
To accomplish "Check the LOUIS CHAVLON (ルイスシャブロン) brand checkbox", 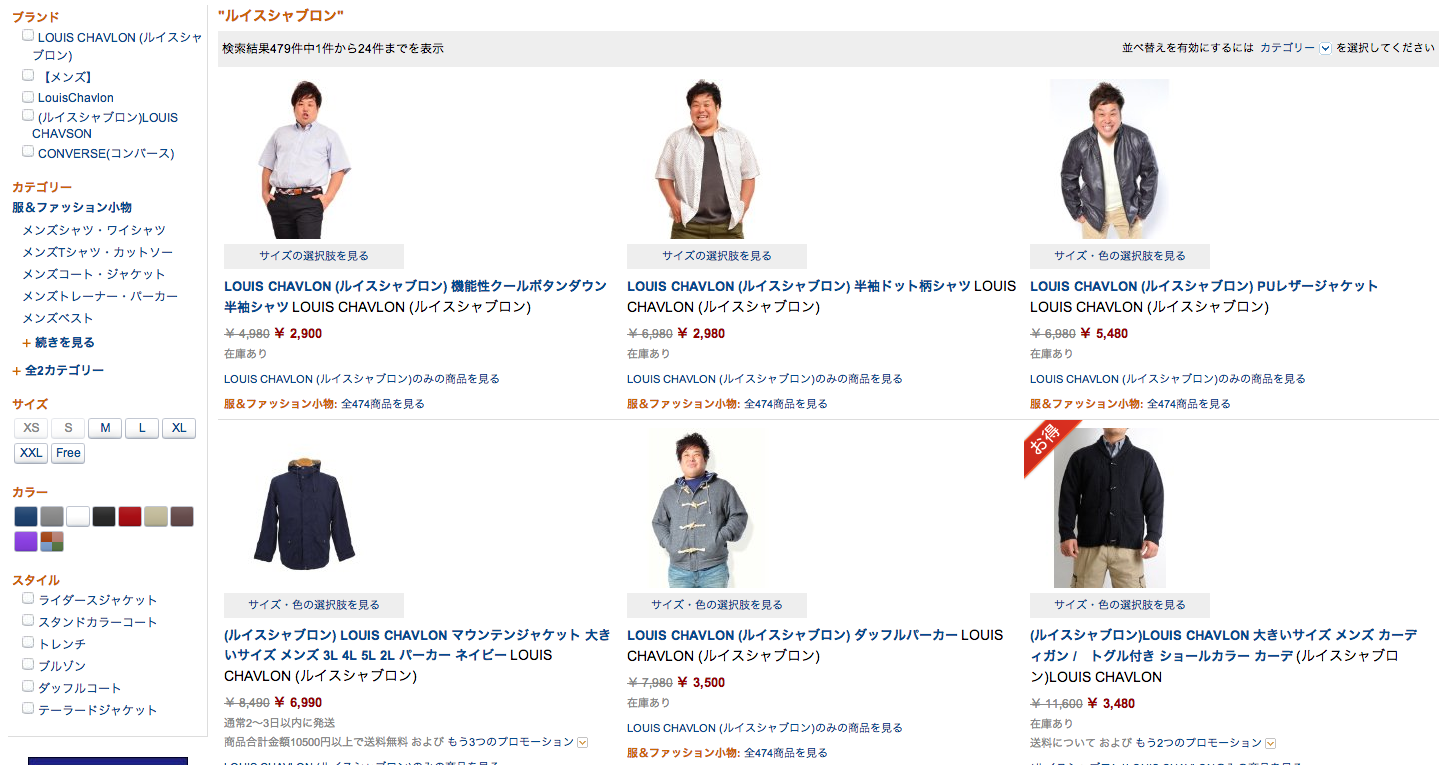I will click(28, 36).
